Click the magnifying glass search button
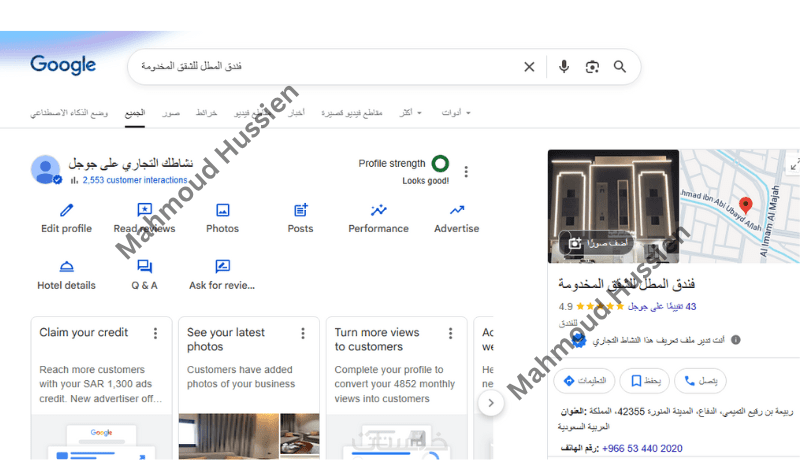 [620, 67]
